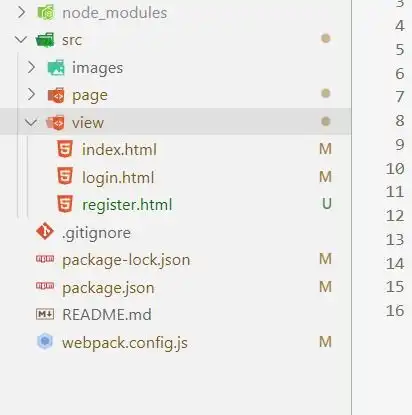Click the HTML5 icon beside login.html

click(x=65, y=176)
